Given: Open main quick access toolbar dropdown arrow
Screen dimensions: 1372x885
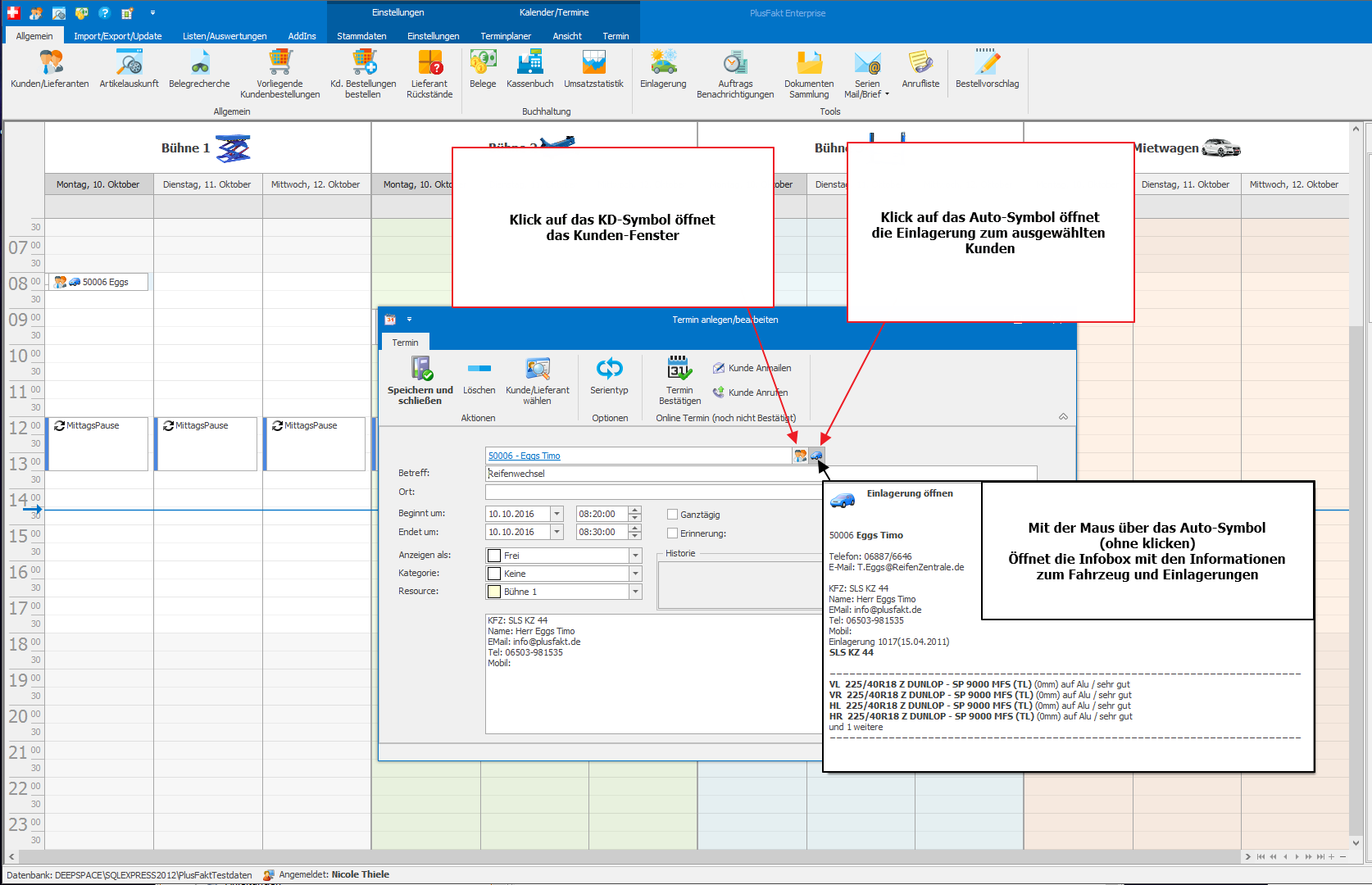Looking at the screenshot, I should coord(152,13).
